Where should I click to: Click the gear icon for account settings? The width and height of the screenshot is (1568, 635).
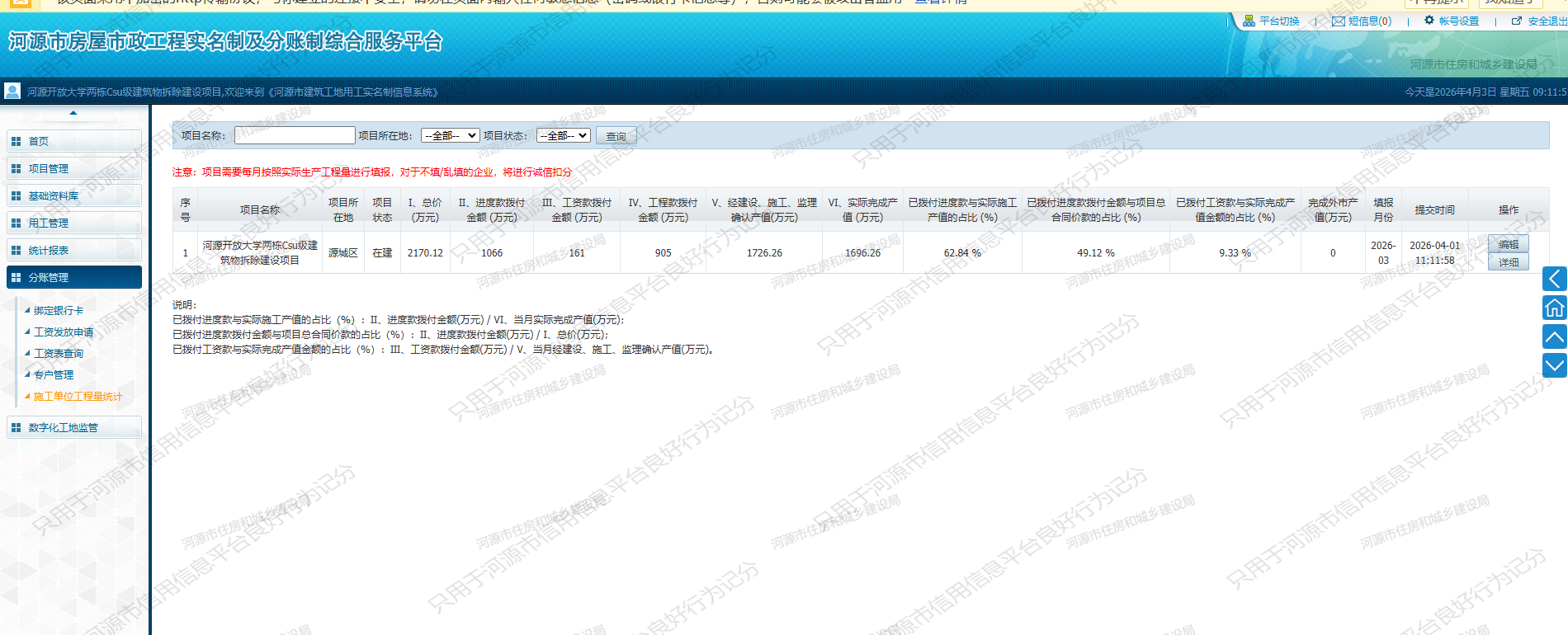(1429, 21)
